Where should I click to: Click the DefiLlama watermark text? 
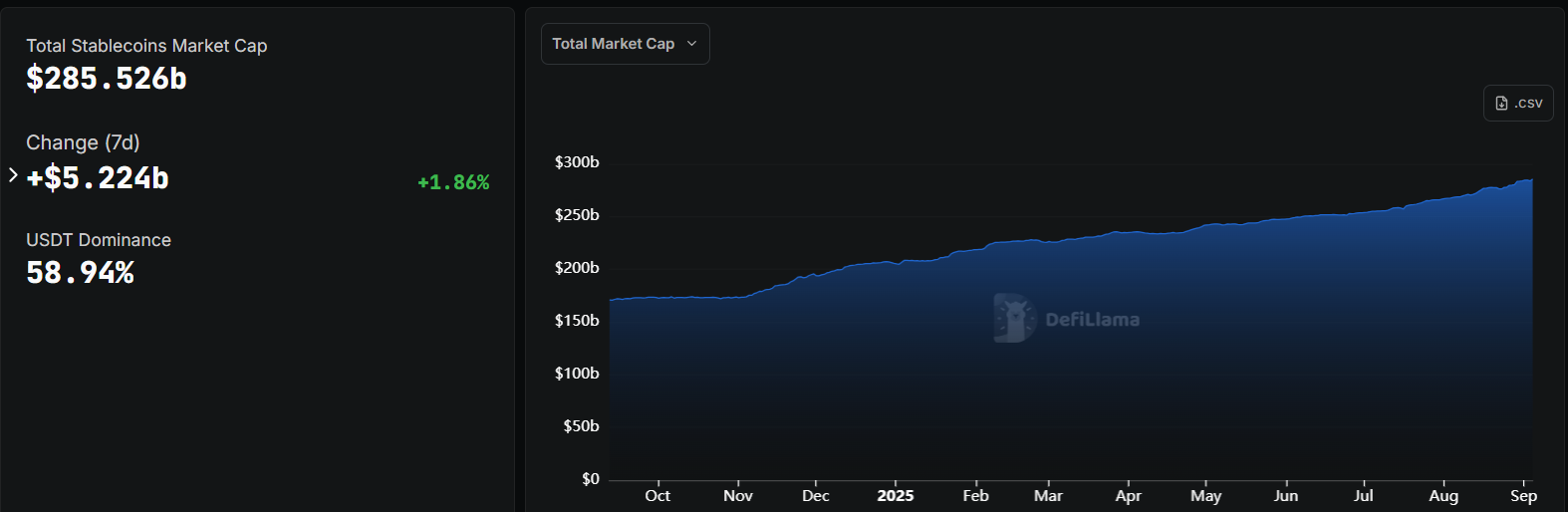point(1092,320)
